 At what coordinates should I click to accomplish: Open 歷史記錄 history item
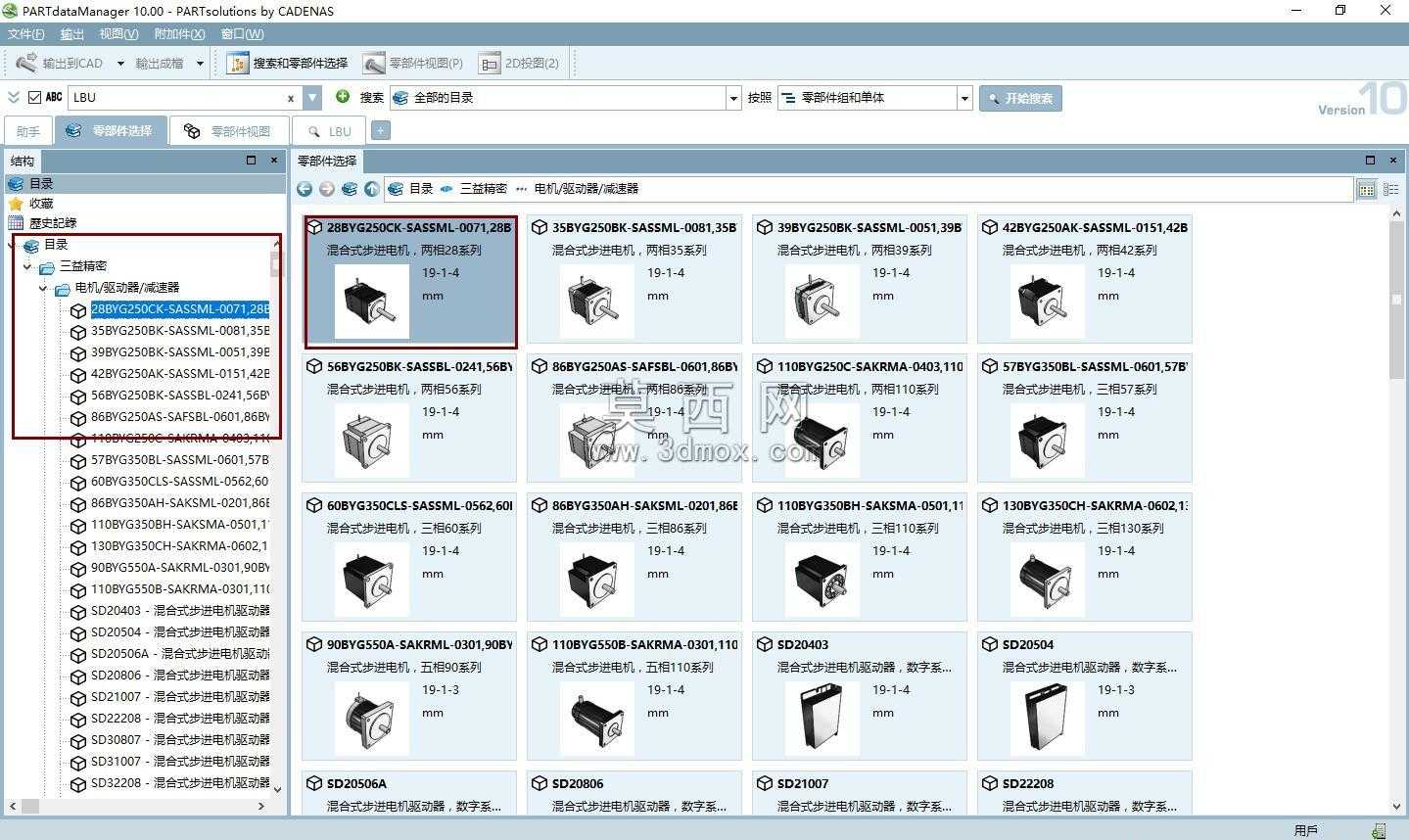[x=42, y=223]
